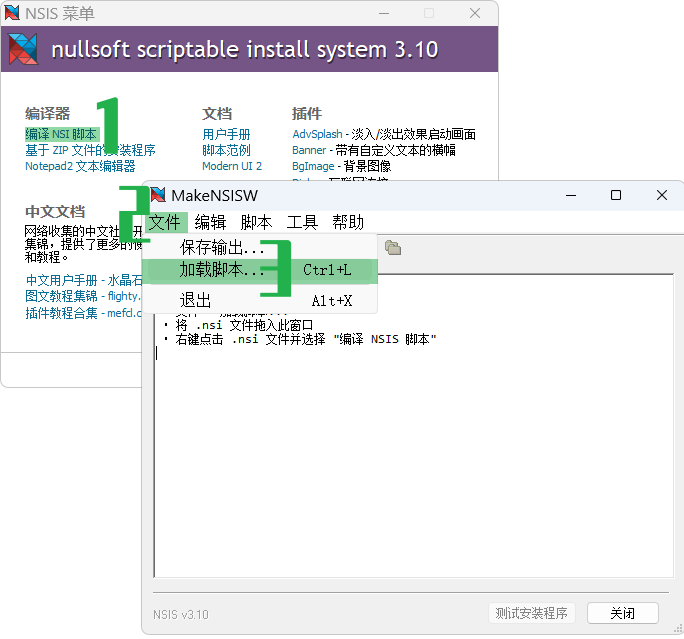Choose 保存输出... from the file menu
The height and width of the screenshot is (639, 684).
tap(260, 248)
